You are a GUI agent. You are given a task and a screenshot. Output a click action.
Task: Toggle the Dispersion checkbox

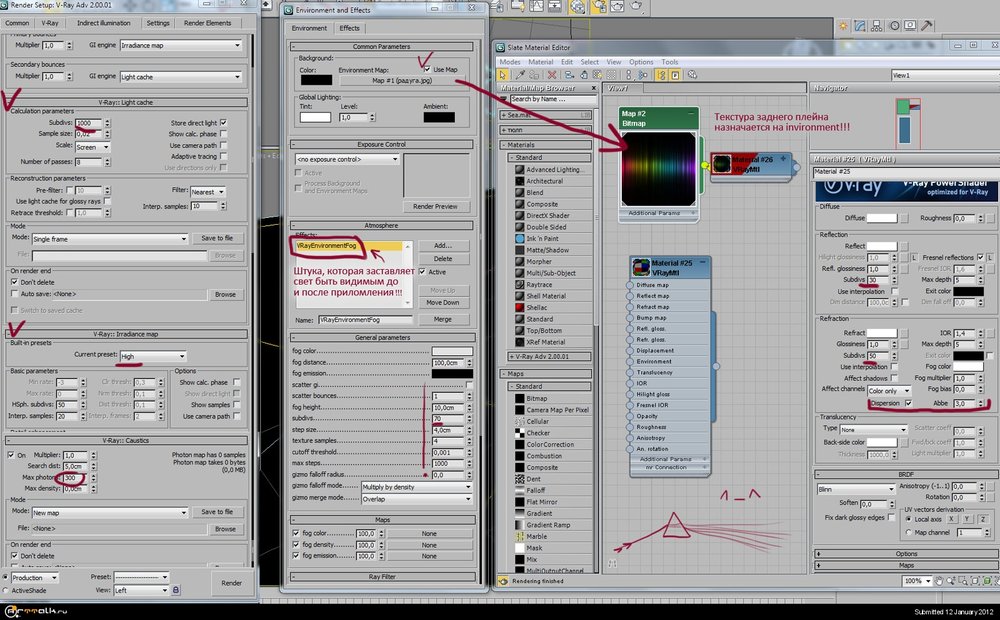click(908, 403)
